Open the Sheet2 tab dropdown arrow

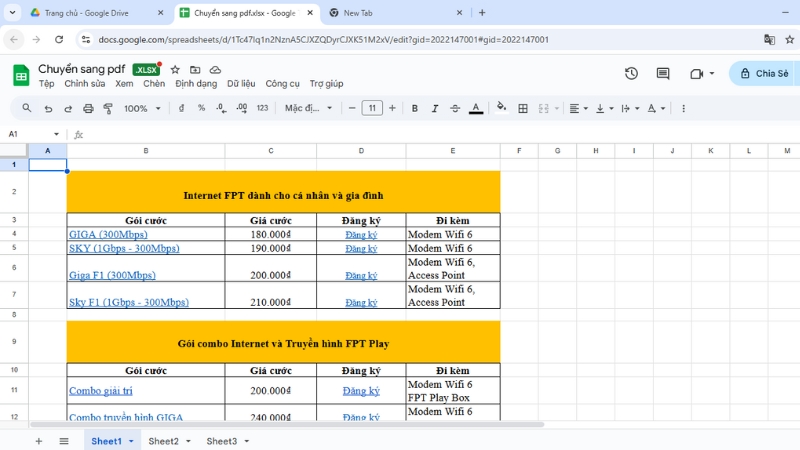click(189, 441)
